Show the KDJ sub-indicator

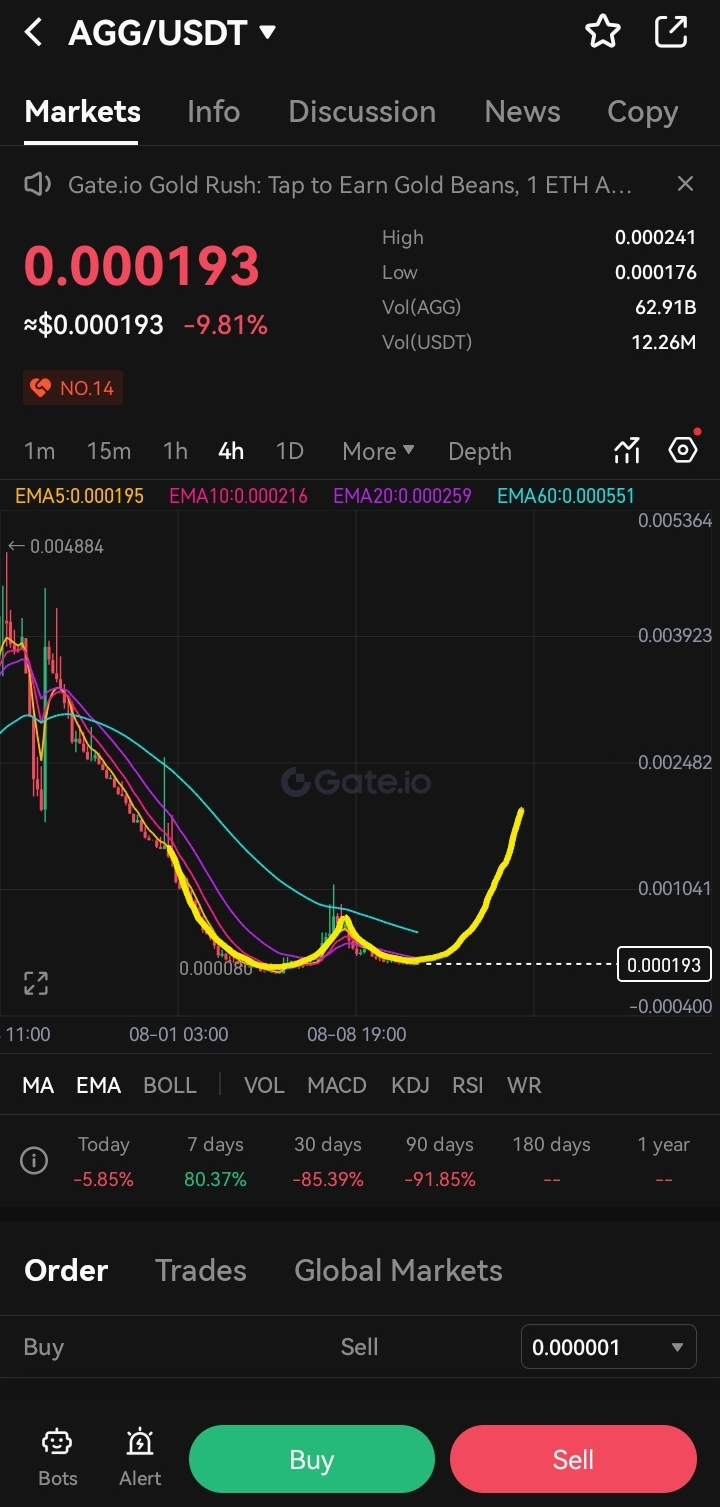(410, 1085)
